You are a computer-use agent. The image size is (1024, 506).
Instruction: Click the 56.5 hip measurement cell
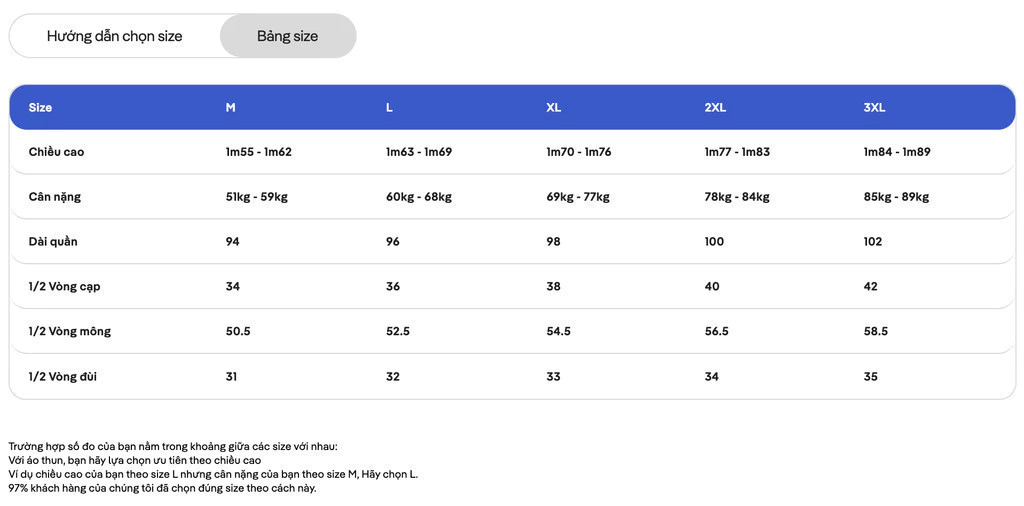716,332
